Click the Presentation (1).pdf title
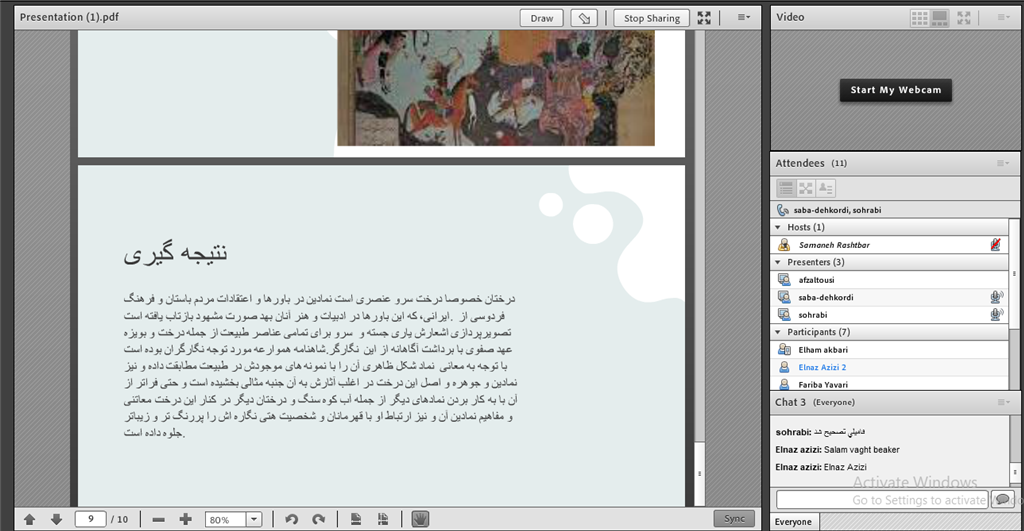The image size is (1024, 531). (69, 17)
